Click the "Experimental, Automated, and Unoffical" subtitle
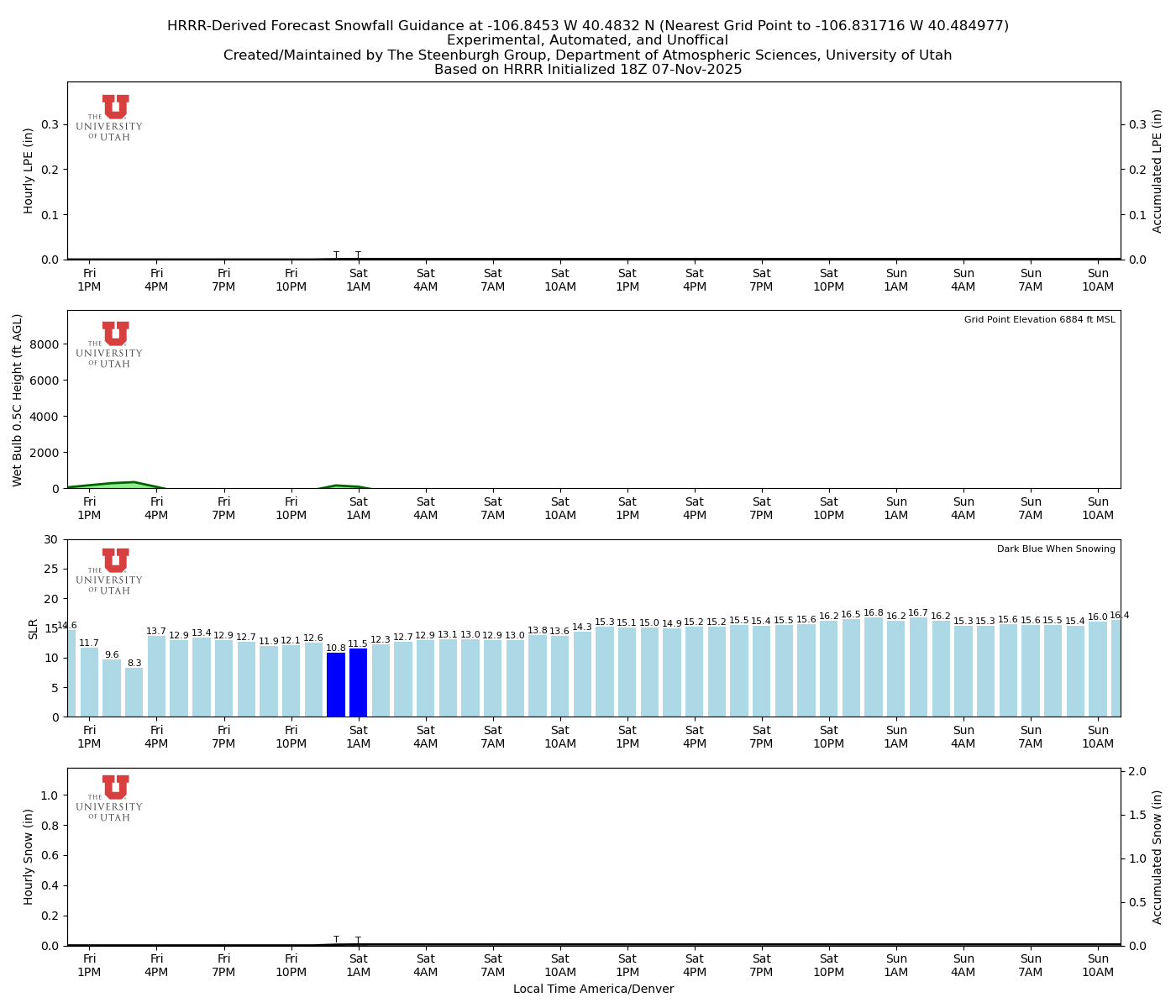1176x1008 pixels. 588,40
